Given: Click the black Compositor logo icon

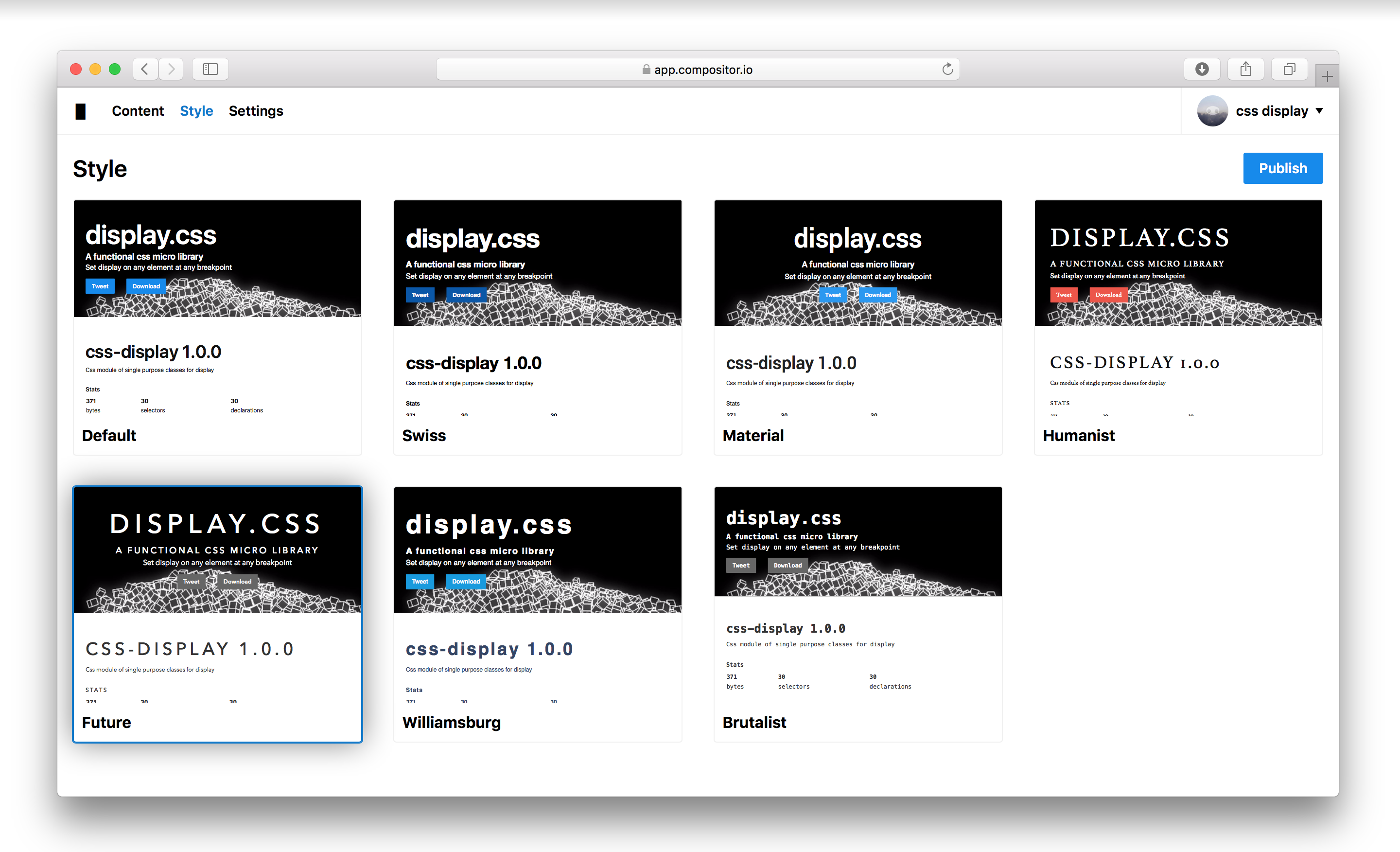Looking at the screenshot, I should tap(80, 111).
